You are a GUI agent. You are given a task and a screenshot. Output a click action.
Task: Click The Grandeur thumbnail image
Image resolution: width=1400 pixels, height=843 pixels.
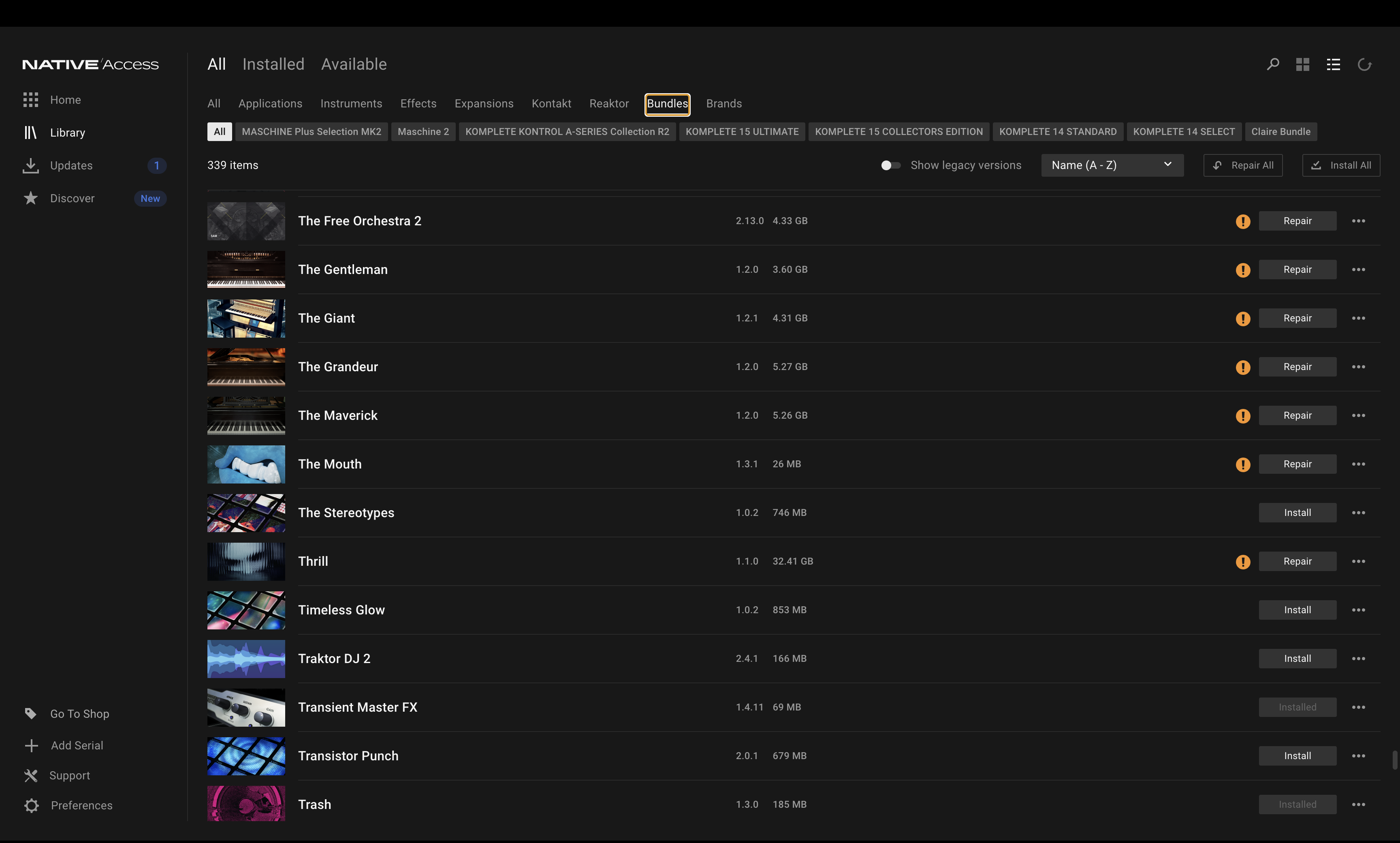click(246, 367)
